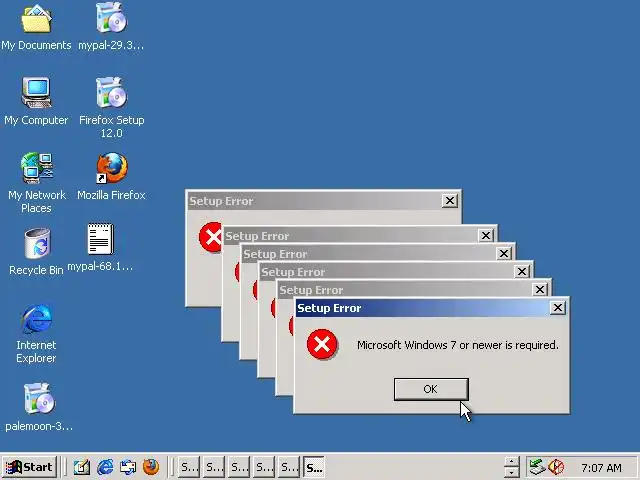Switch to the third S... taskbar button
Viewport: 640px width, 480px height.
[x=239, y=467]
